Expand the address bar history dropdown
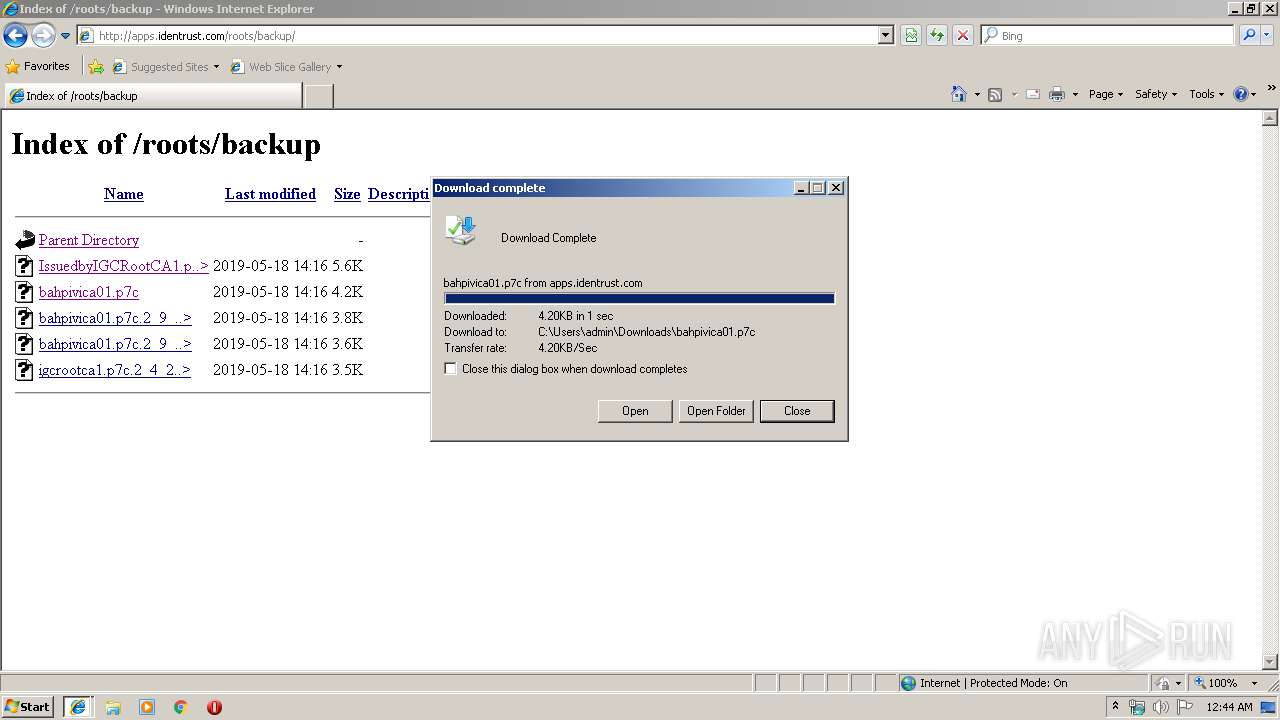Image resolution: width=1280 pixels, height=720 pixels. (886, 35)
